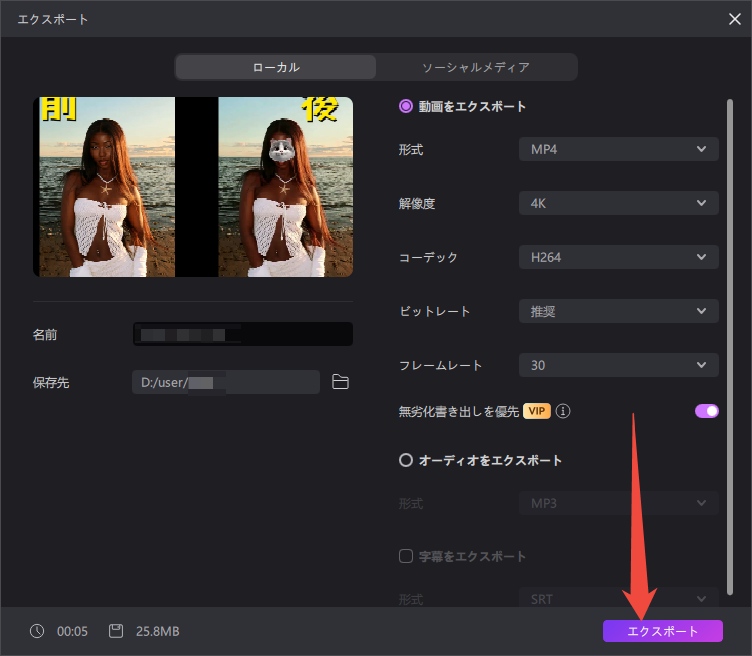Screen dimensions: 752x656
Task: Expand the bitrate 推奨 dropdown
Action: click(x=618, y=311)
